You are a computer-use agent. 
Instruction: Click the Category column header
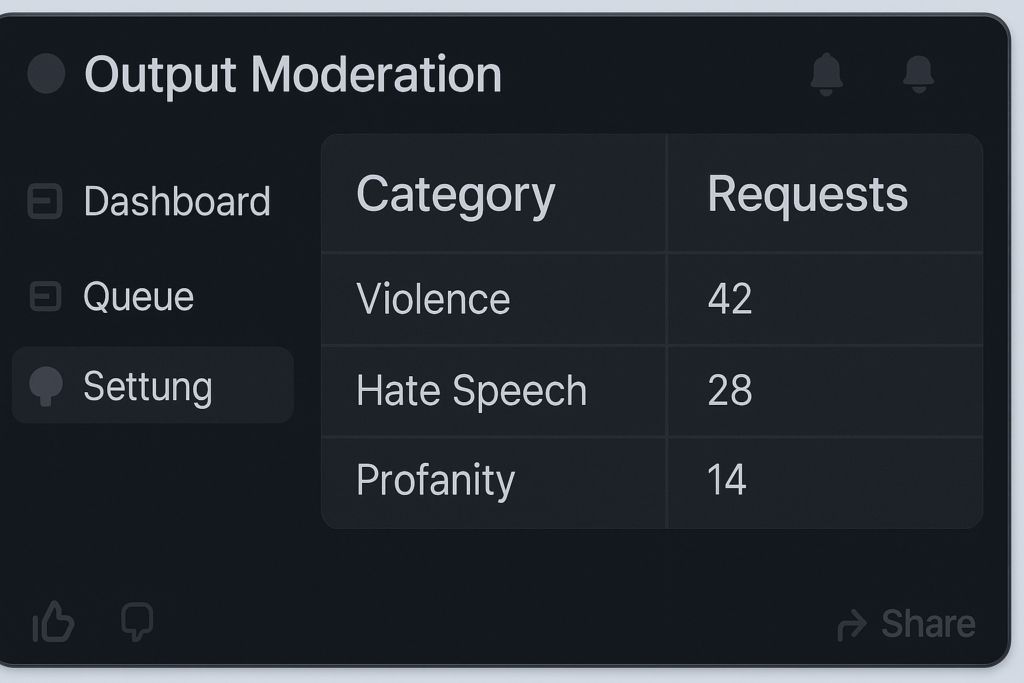click(455, 194)
